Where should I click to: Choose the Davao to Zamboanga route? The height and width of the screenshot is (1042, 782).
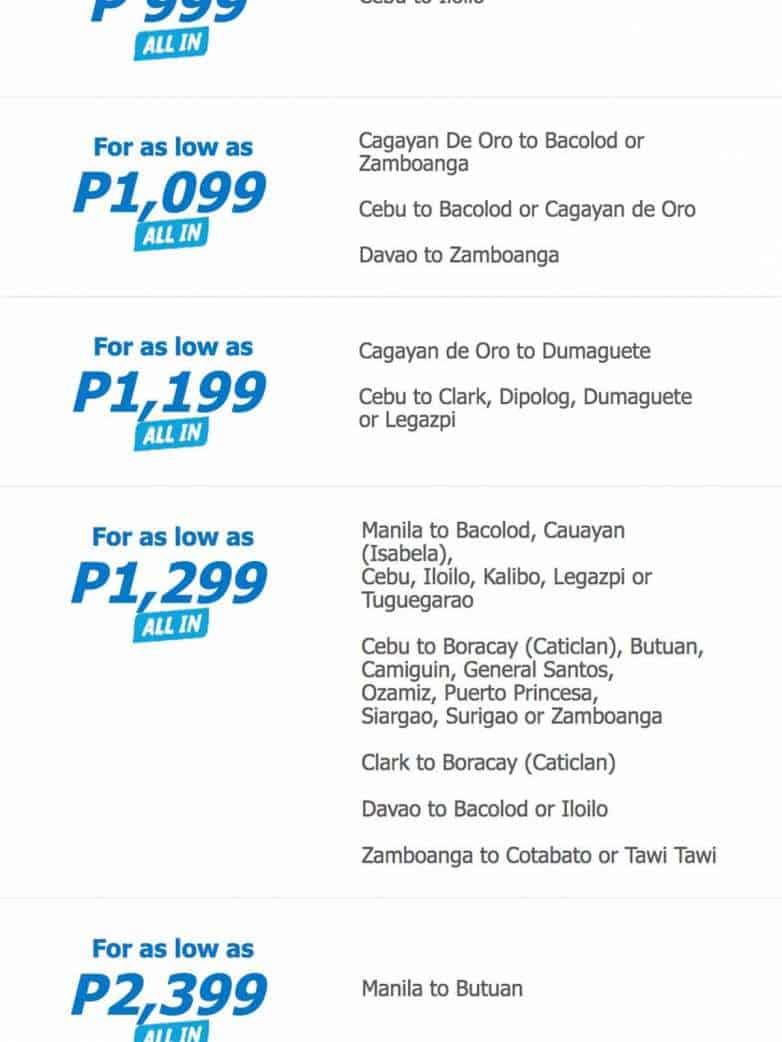click(x=459, y=255)
